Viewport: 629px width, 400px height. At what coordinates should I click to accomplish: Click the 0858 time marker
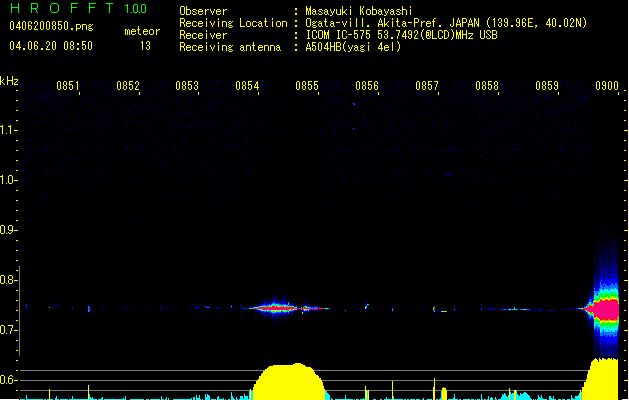click(487, 86)
